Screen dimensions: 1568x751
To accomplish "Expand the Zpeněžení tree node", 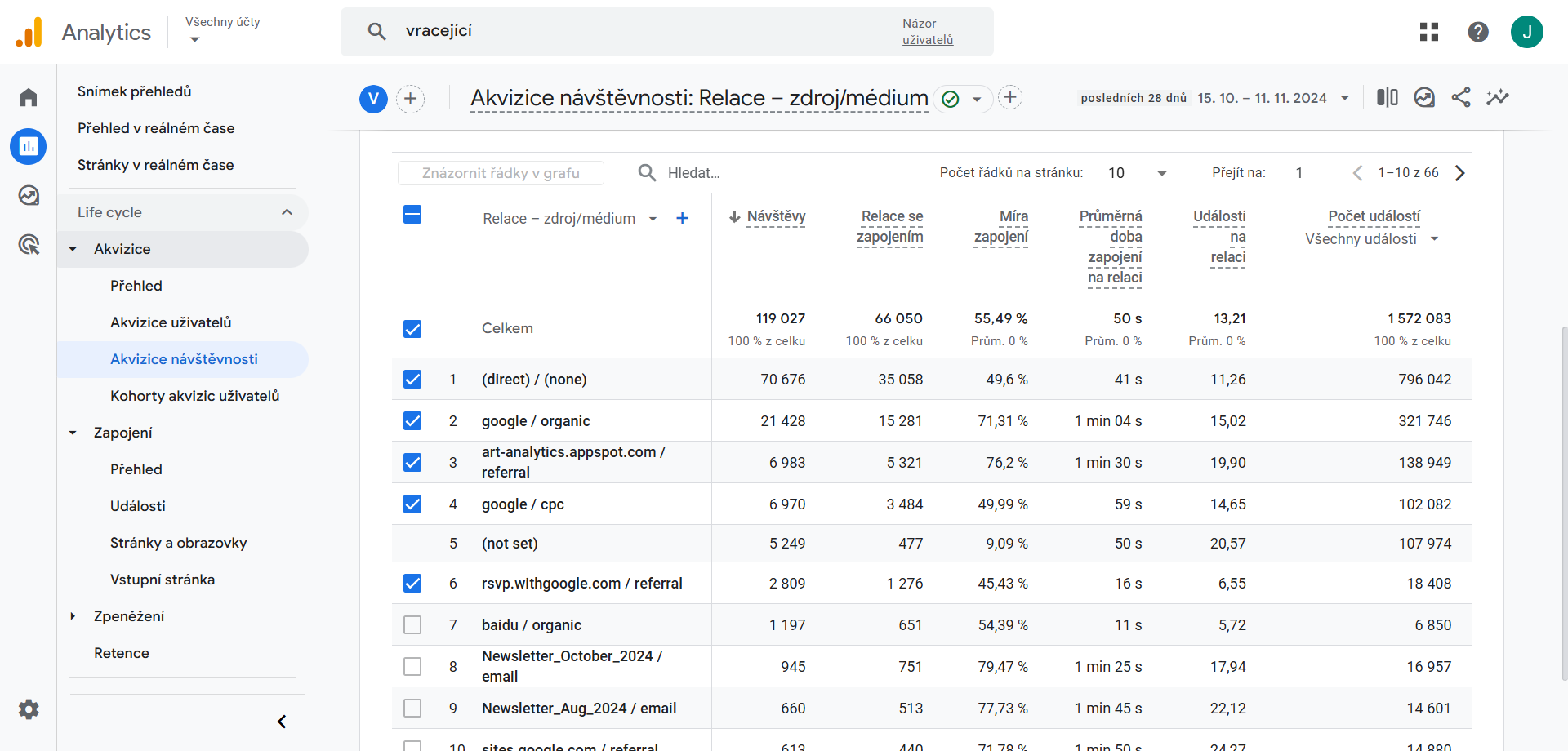I will [x=73, y=616].
